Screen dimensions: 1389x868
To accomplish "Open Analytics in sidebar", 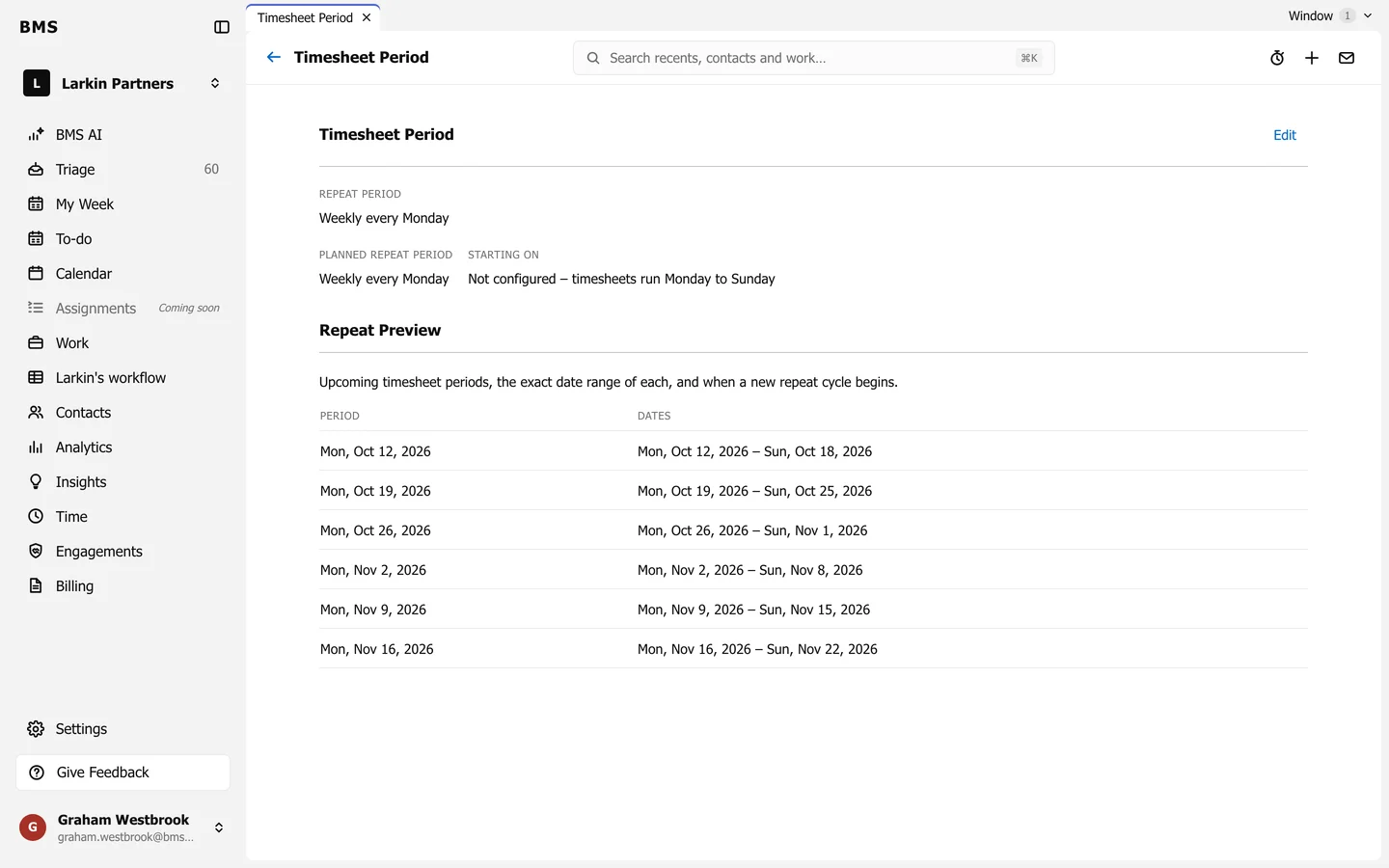I will 123,448.
